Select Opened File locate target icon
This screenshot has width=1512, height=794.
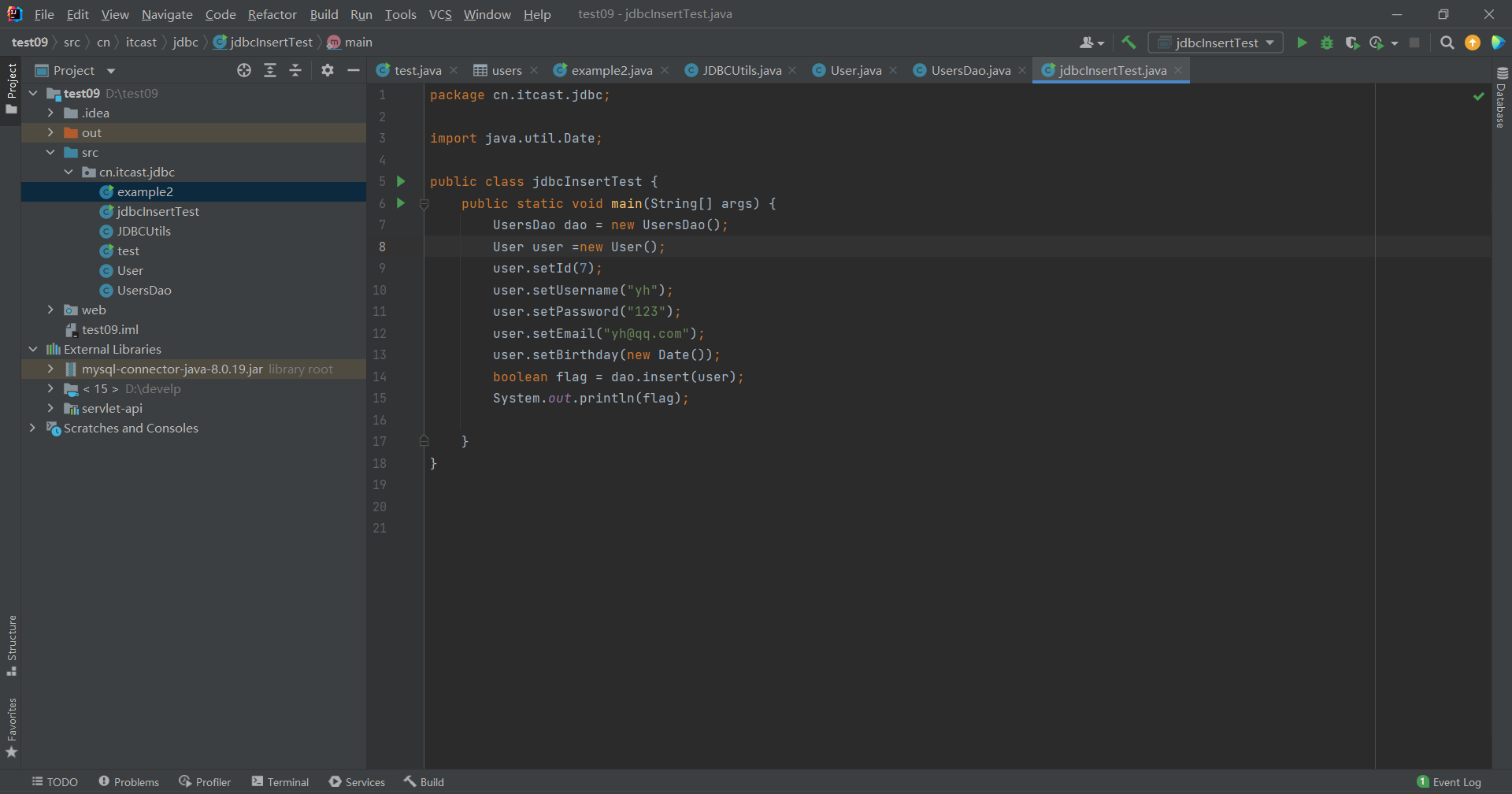[244, 70]
